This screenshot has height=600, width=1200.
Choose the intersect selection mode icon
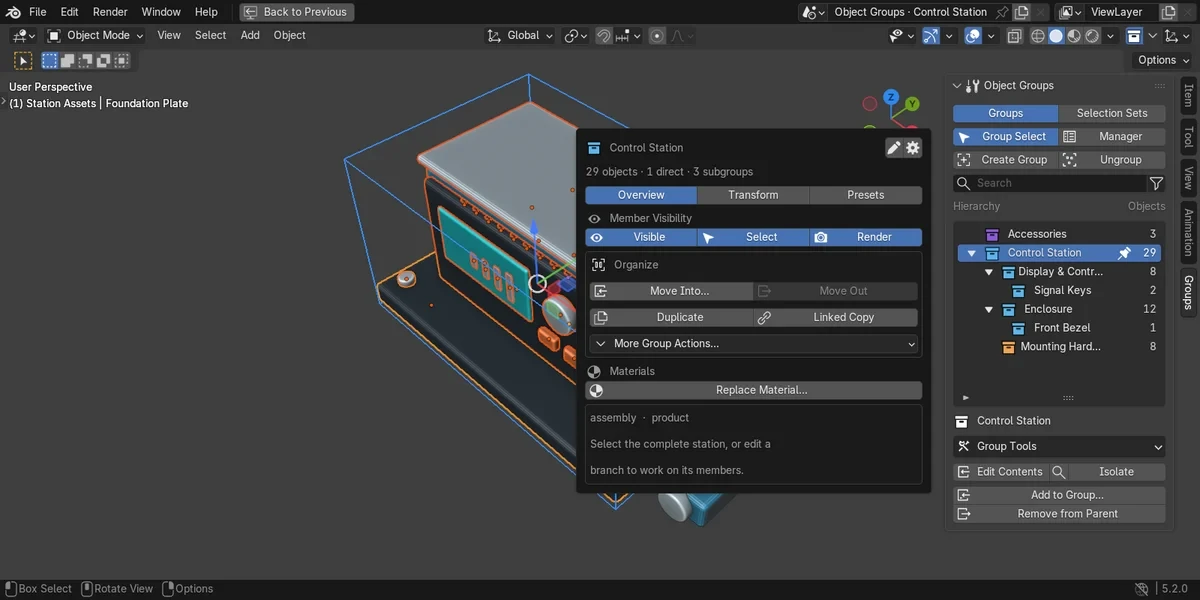point(122,61)
